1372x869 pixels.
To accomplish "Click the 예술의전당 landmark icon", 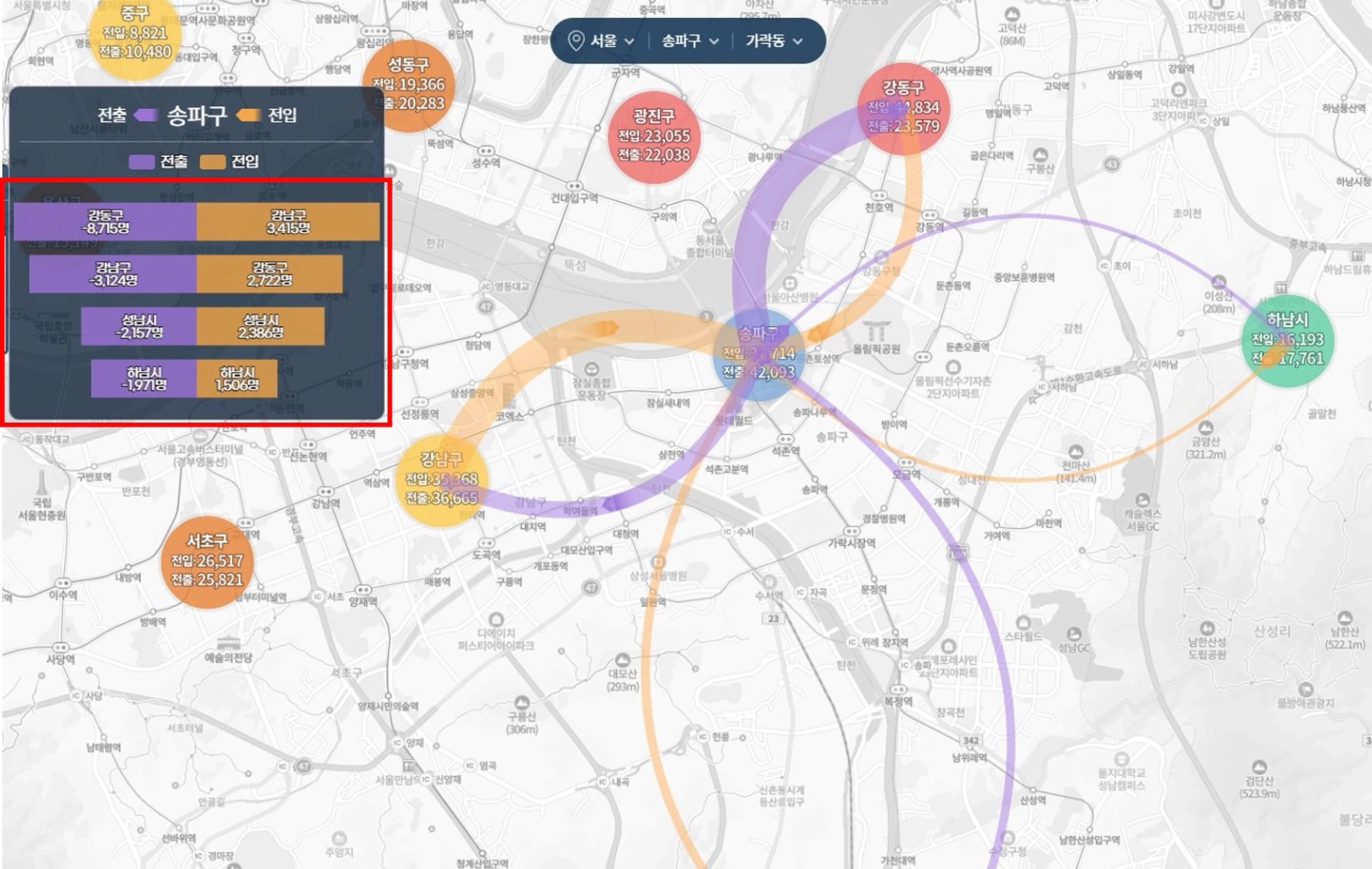I will pyautogui.click(x=228, y=643).
